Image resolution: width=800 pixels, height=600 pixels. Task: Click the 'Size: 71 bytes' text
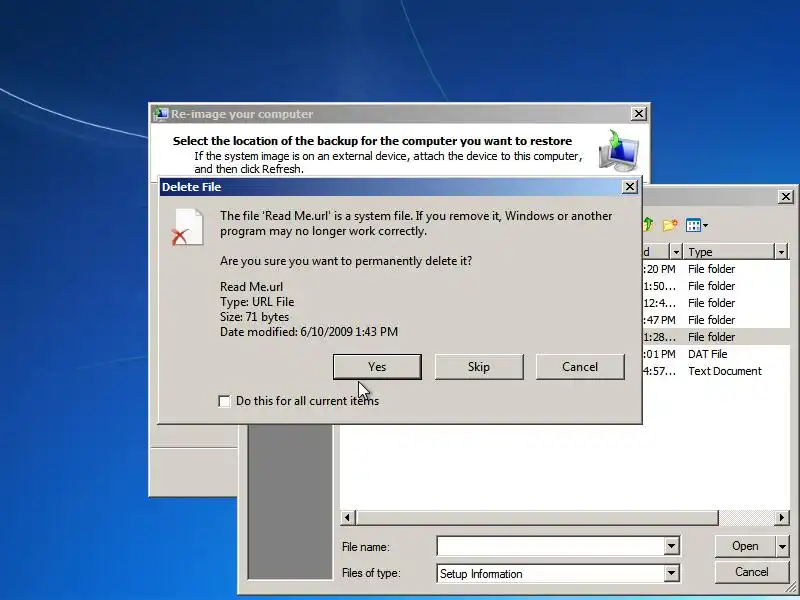point(254,317)
